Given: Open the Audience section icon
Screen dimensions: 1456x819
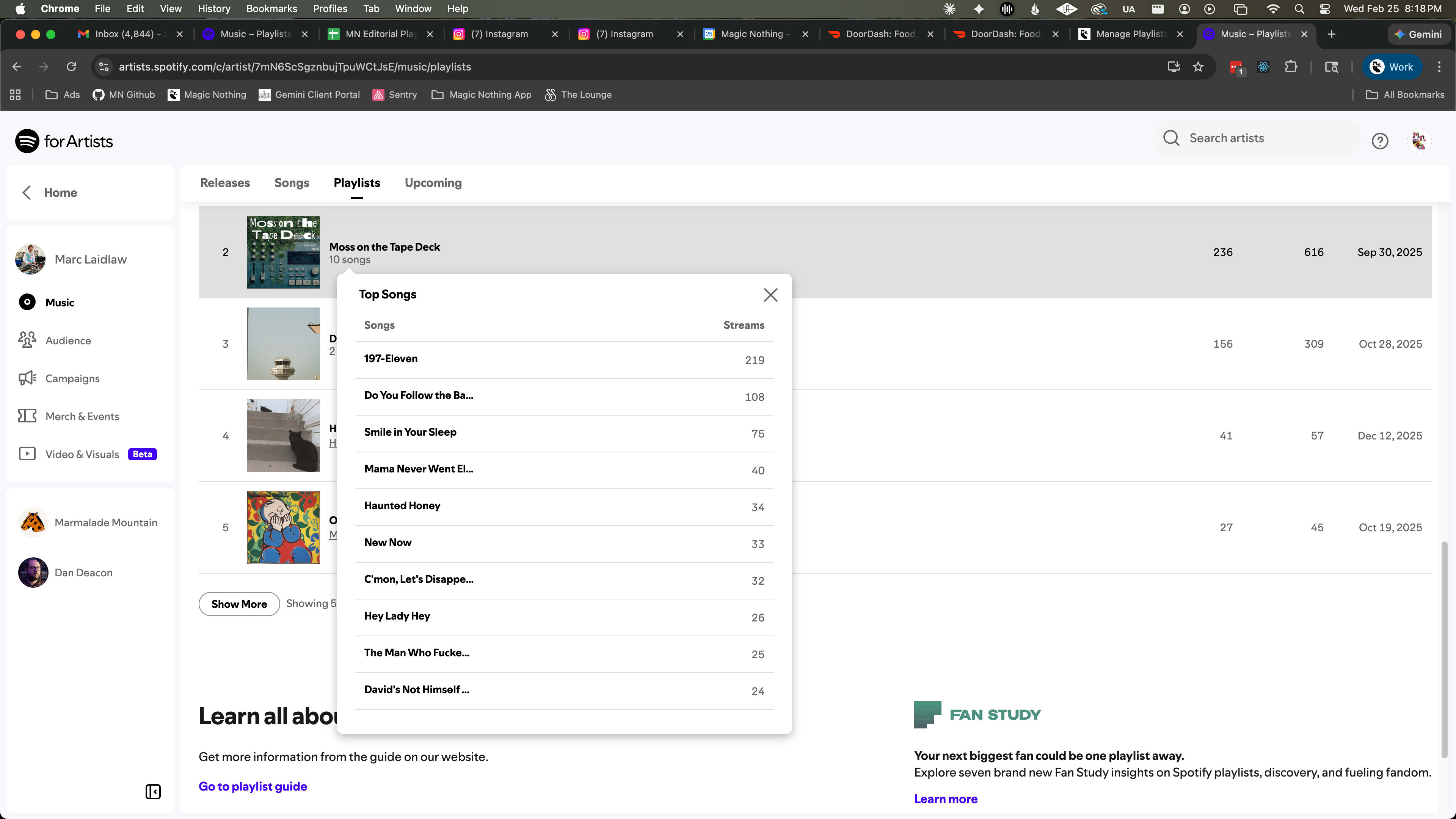Looking at the screenshot, I should (27, 340).
